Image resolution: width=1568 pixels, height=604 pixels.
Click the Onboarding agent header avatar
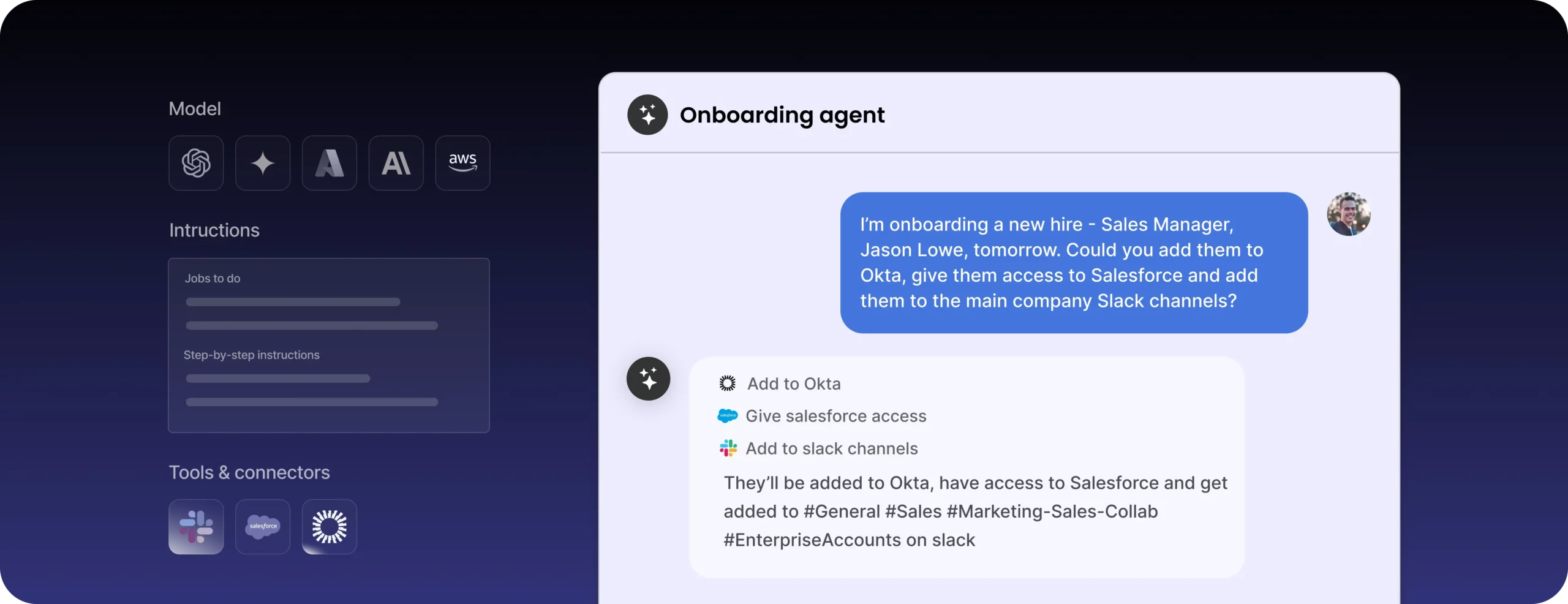point(647,115)
